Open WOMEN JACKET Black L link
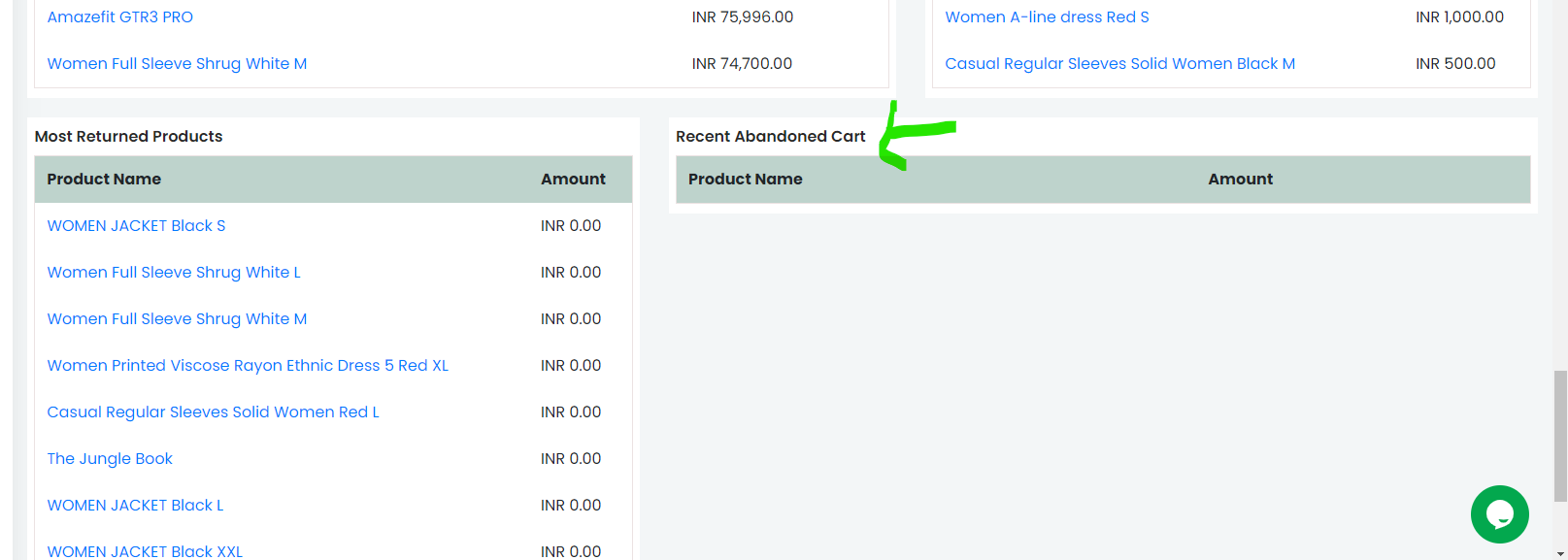Viewport: 1568px width, 560px height. (x=135, y=506)
